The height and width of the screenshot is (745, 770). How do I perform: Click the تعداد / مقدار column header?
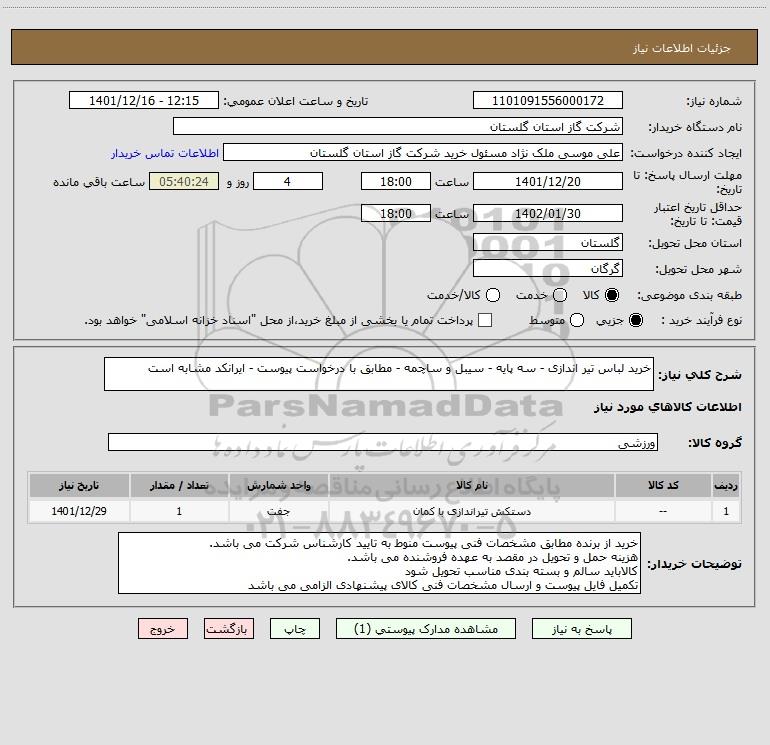click(x=179, y=485)
